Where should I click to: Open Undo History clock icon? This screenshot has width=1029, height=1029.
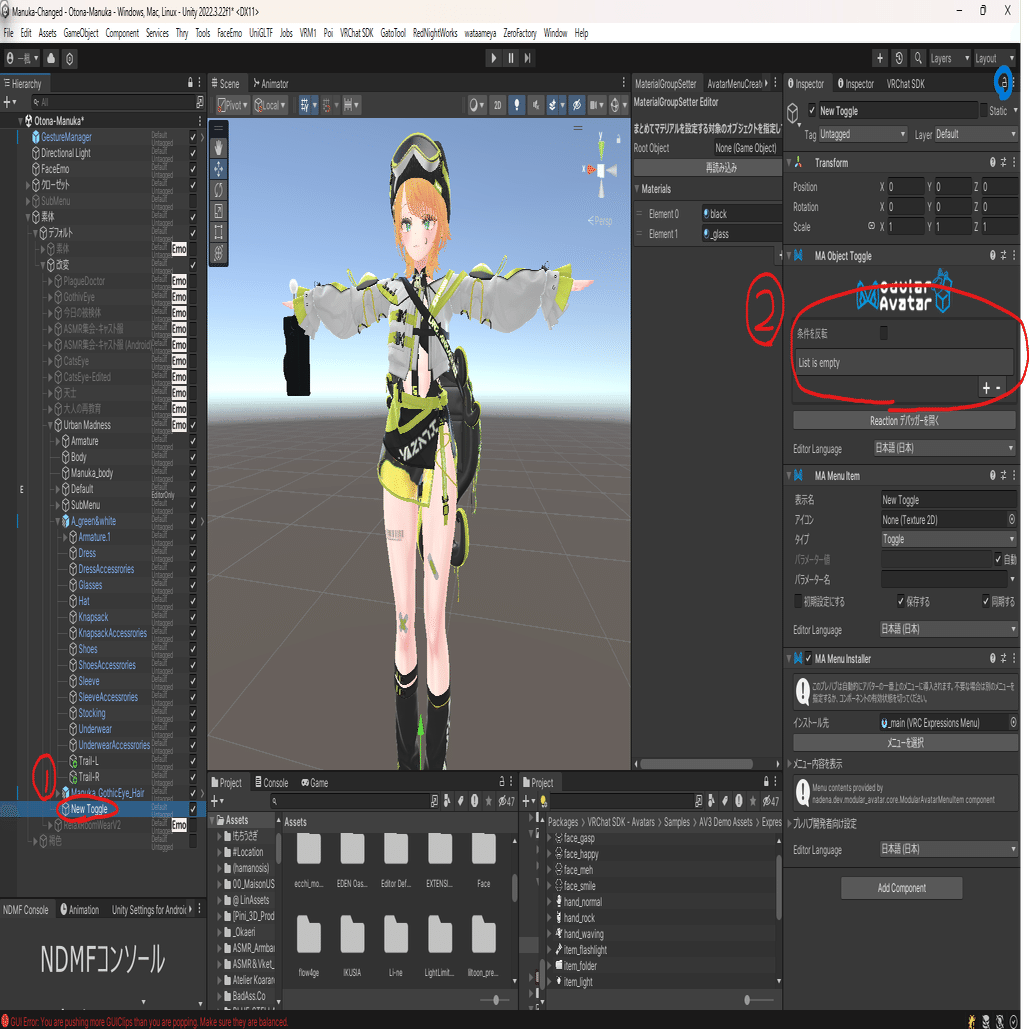(x=899, y=58)
